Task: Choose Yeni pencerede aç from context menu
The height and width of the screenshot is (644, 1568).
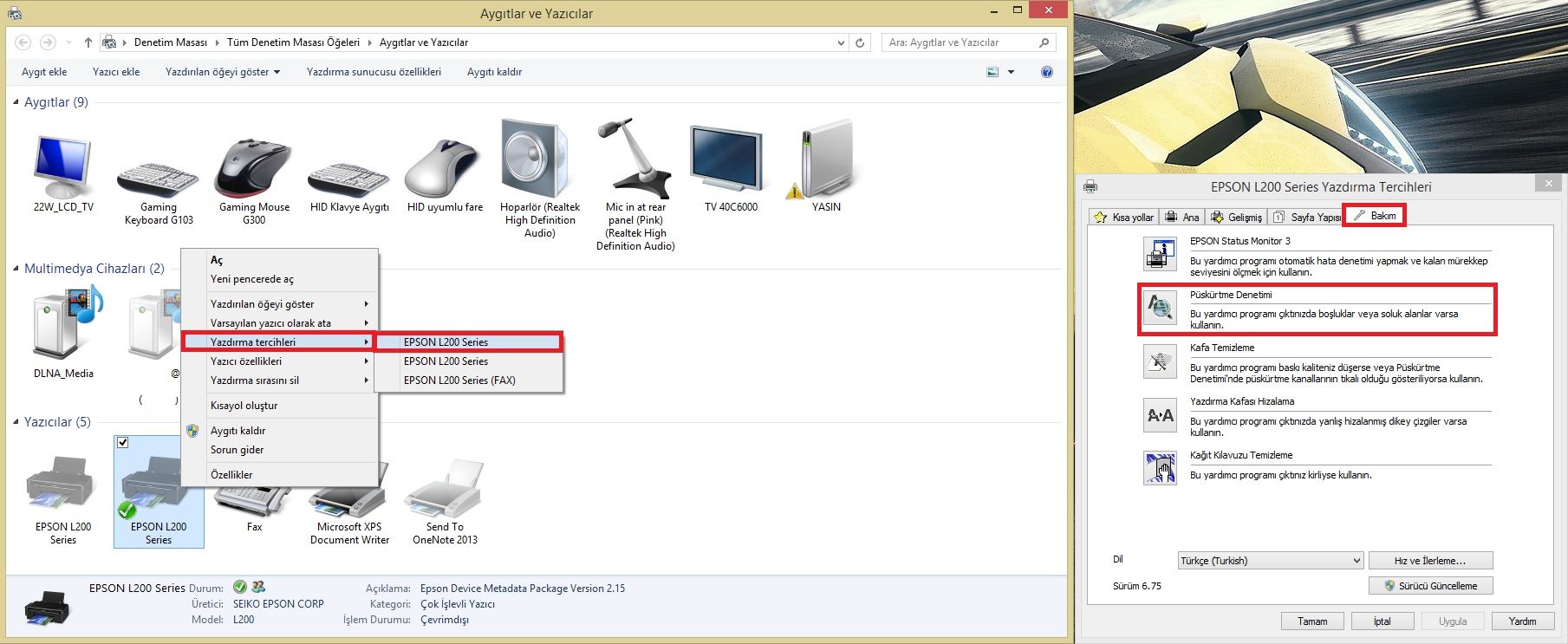Action: 280,279
